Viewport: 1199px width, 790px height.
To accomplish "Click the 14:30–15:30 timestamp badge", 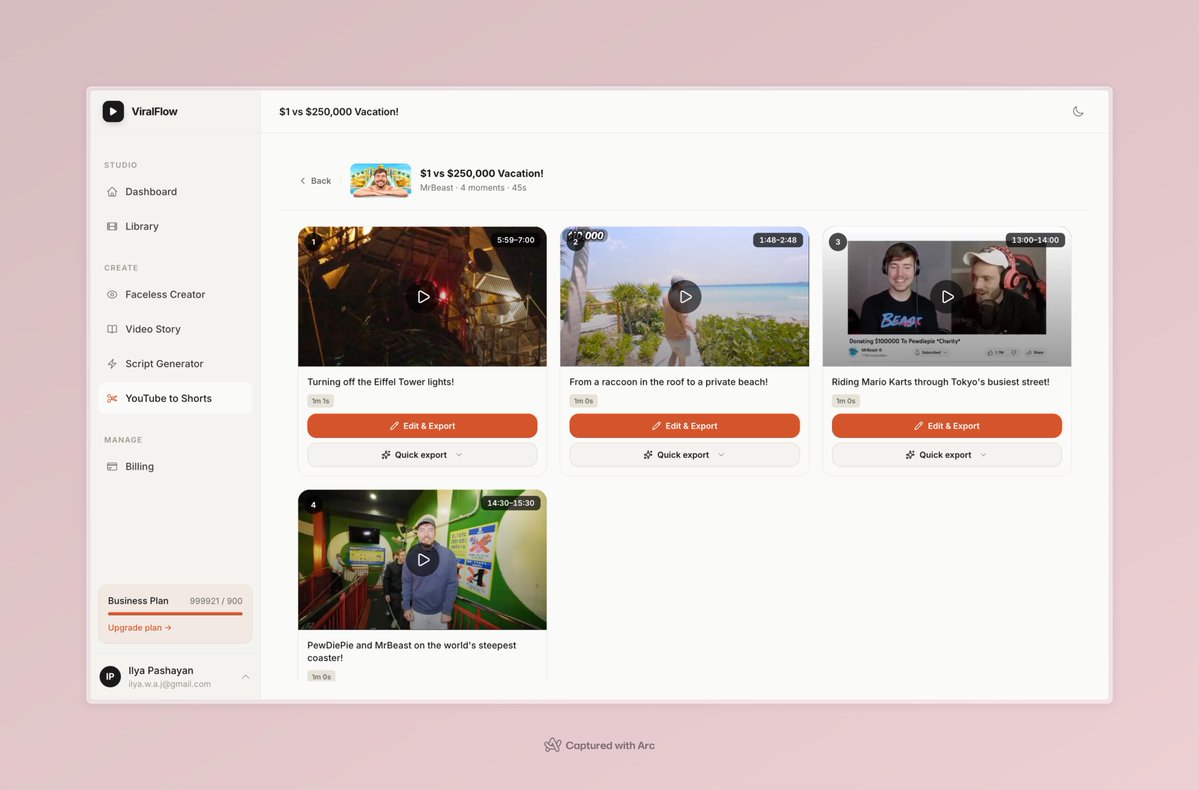I will click(x=511, y=503).
